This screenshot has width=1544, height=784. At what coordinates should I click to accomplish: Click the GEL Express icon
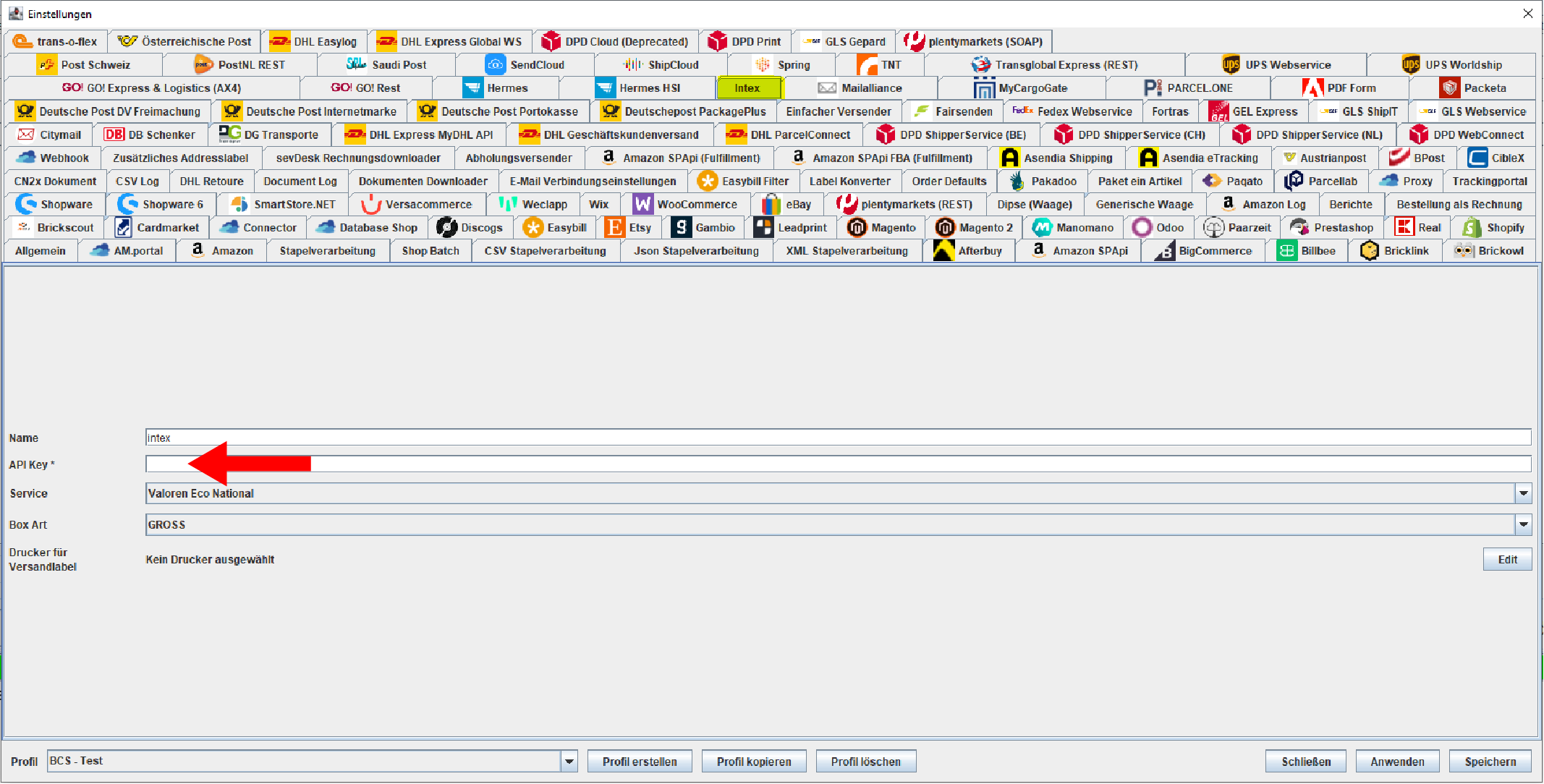pos(1219,111)
